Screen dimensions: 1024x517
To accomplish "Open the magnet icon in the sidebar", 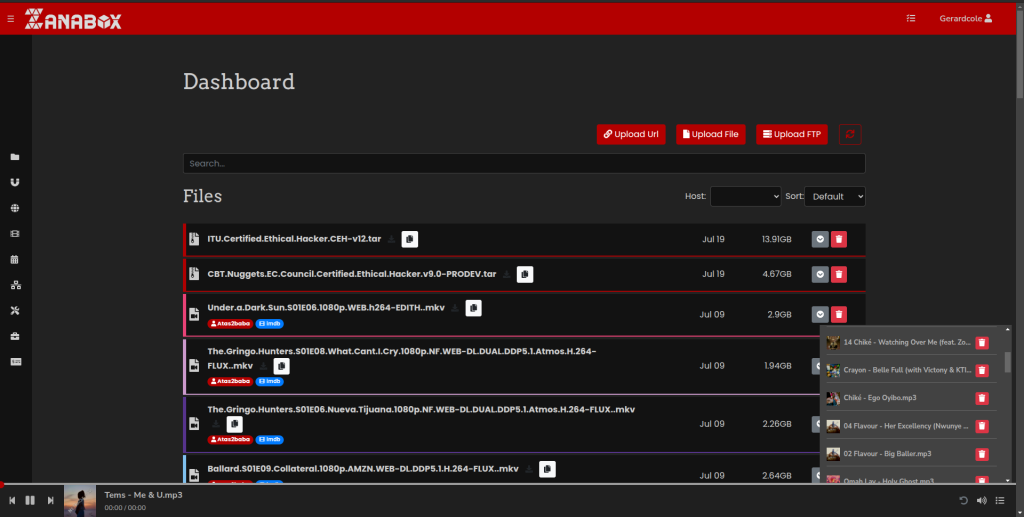I will pos(15,182).
